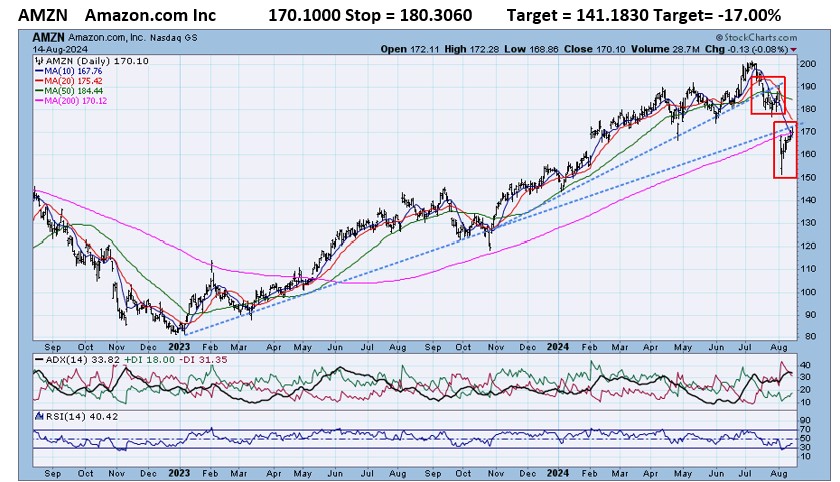The width and height of the screenshot is (840, 482).
Task: Click the ADX(14) 33.82 indicator label
Action: click(x=82, y=359)
